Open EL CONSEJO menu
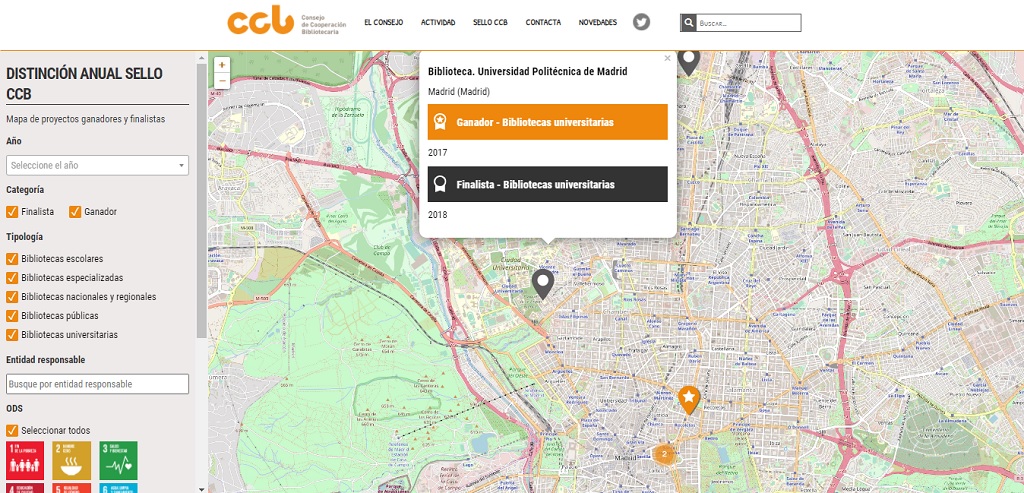 pyautogui.click(x=383, y=22)
